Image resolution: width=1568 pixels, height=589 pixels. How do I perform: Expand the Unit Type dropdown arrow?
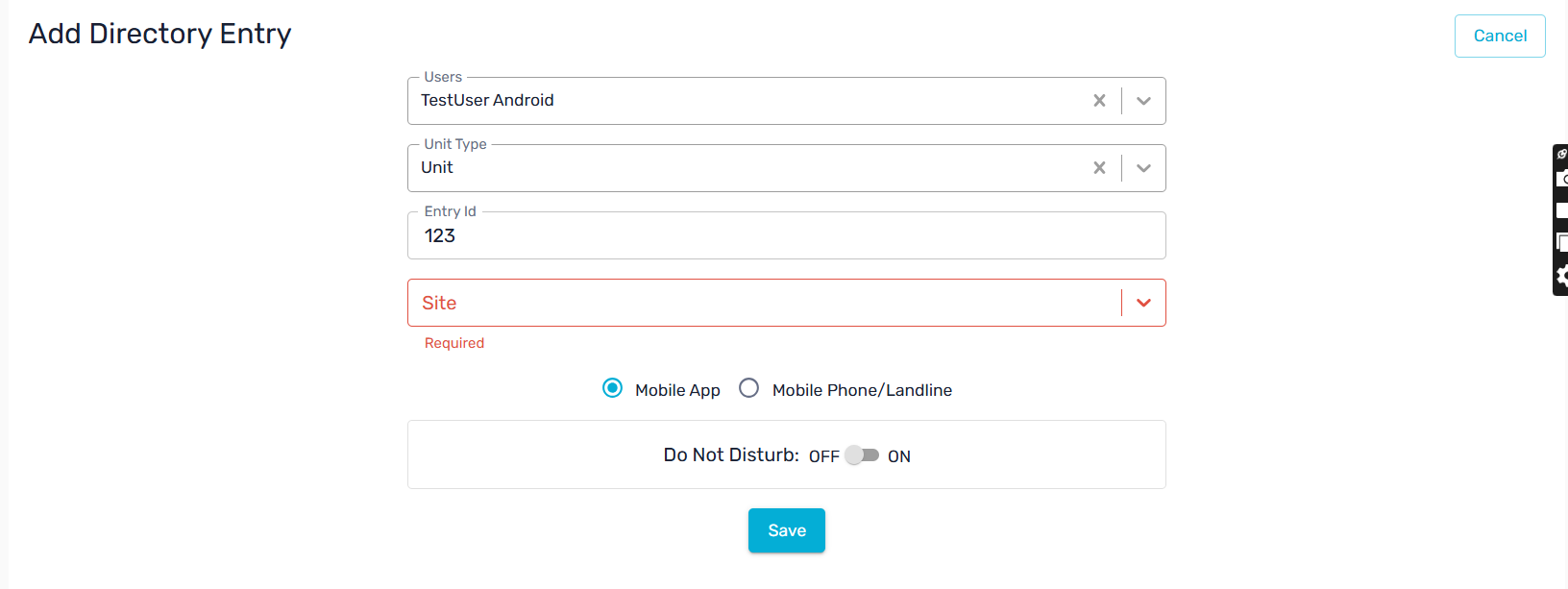coord(1143,168)
